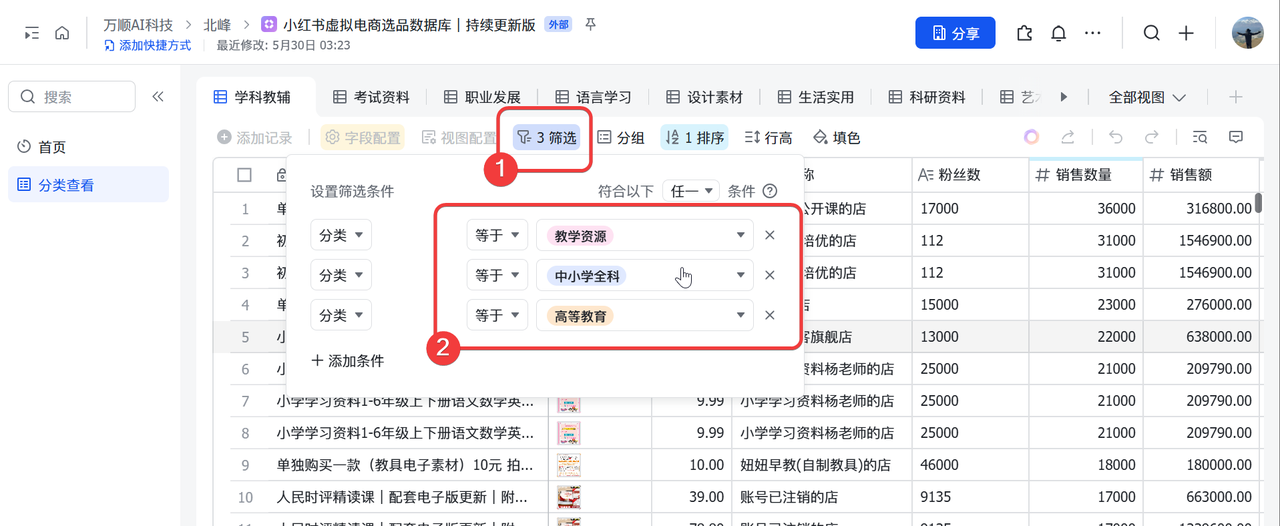The width and height of the screenshot is (1280, 526).
Task: Open the 填色 color fill tool
Action: pos(836,137)
